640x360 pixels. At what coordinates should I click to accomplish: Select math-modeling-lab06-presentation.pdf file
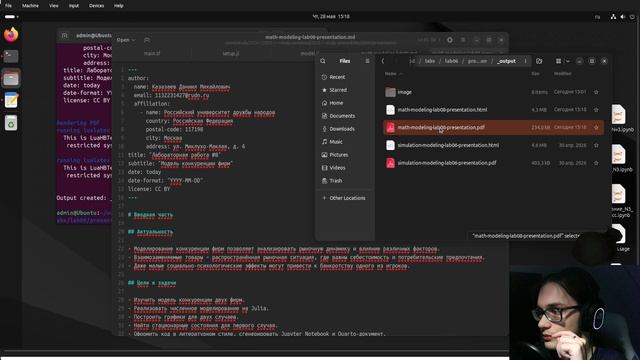493,127
